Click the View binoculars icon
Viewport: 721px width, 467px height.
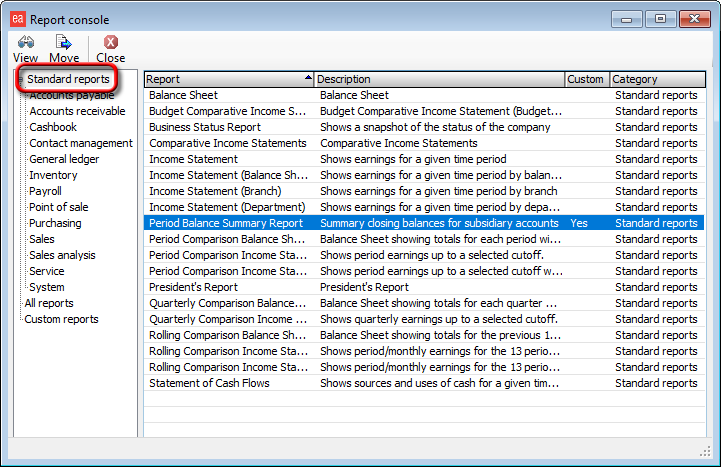coord(25,42)
